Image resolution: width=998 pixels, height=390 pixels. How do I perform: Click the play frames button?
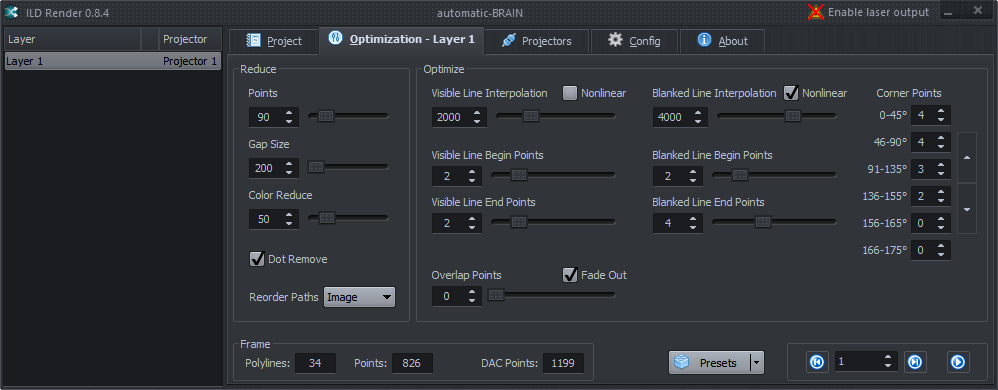coord(958,362)
